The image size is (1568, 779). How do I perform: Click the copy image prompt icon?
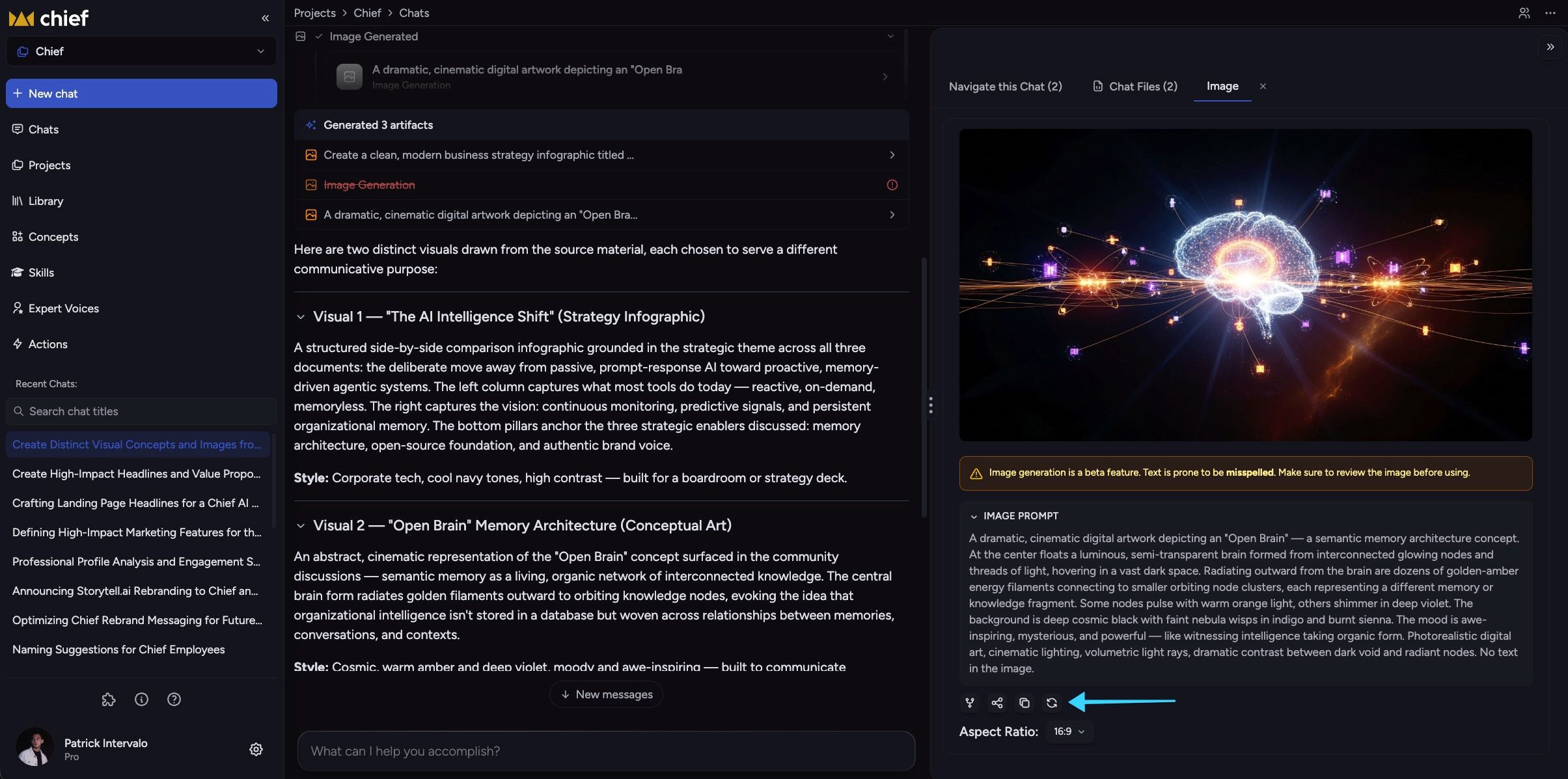[1024, 702]
